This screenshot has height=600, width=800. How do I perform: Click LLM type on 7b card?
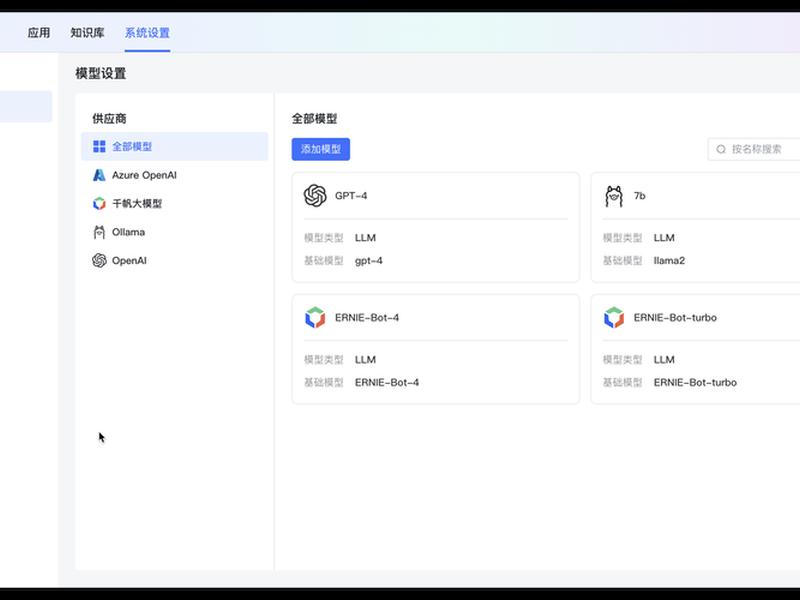664,238
